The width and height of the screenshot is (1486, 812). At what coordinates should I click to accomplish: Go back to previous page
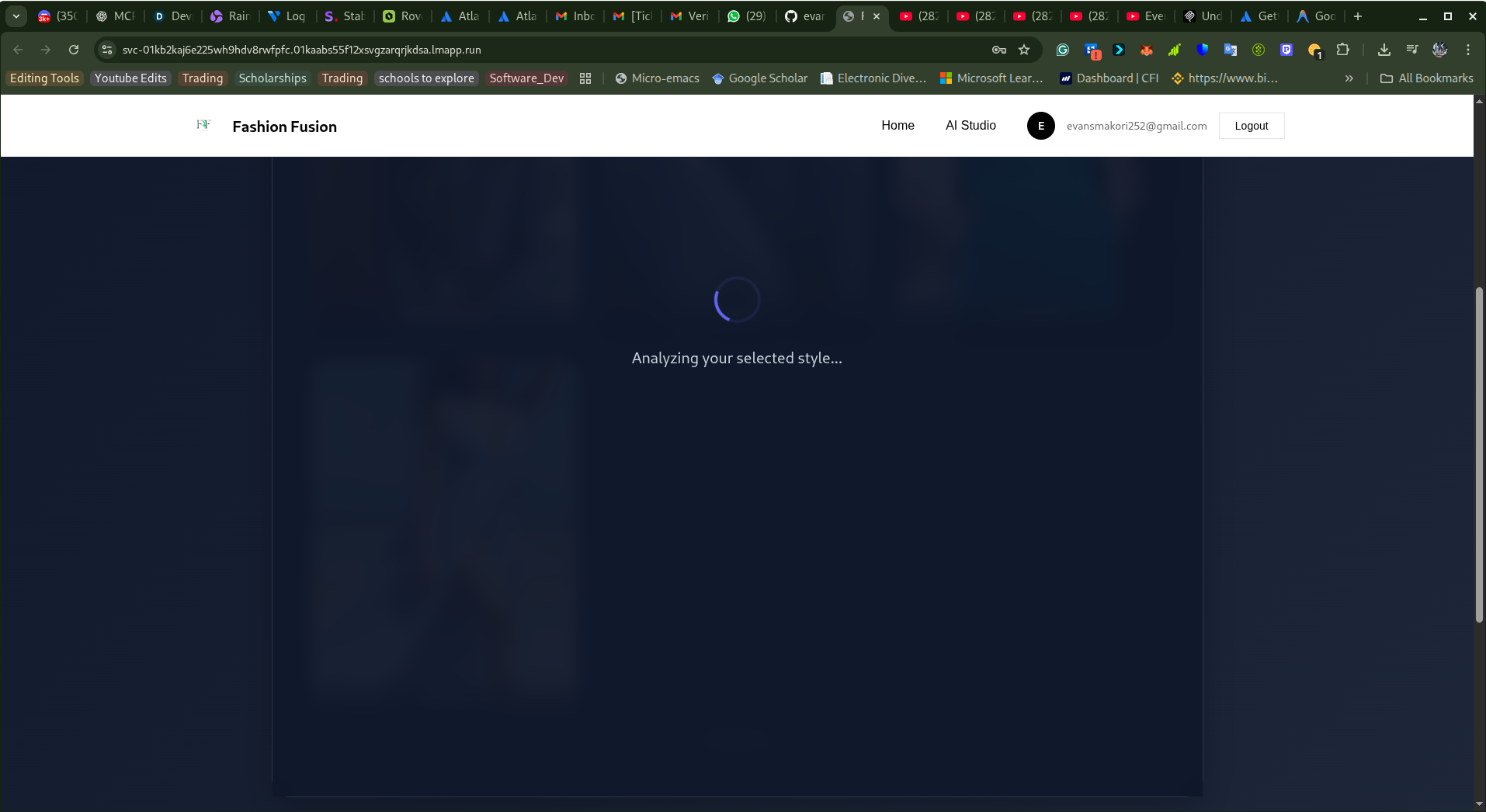coord(18,50)
